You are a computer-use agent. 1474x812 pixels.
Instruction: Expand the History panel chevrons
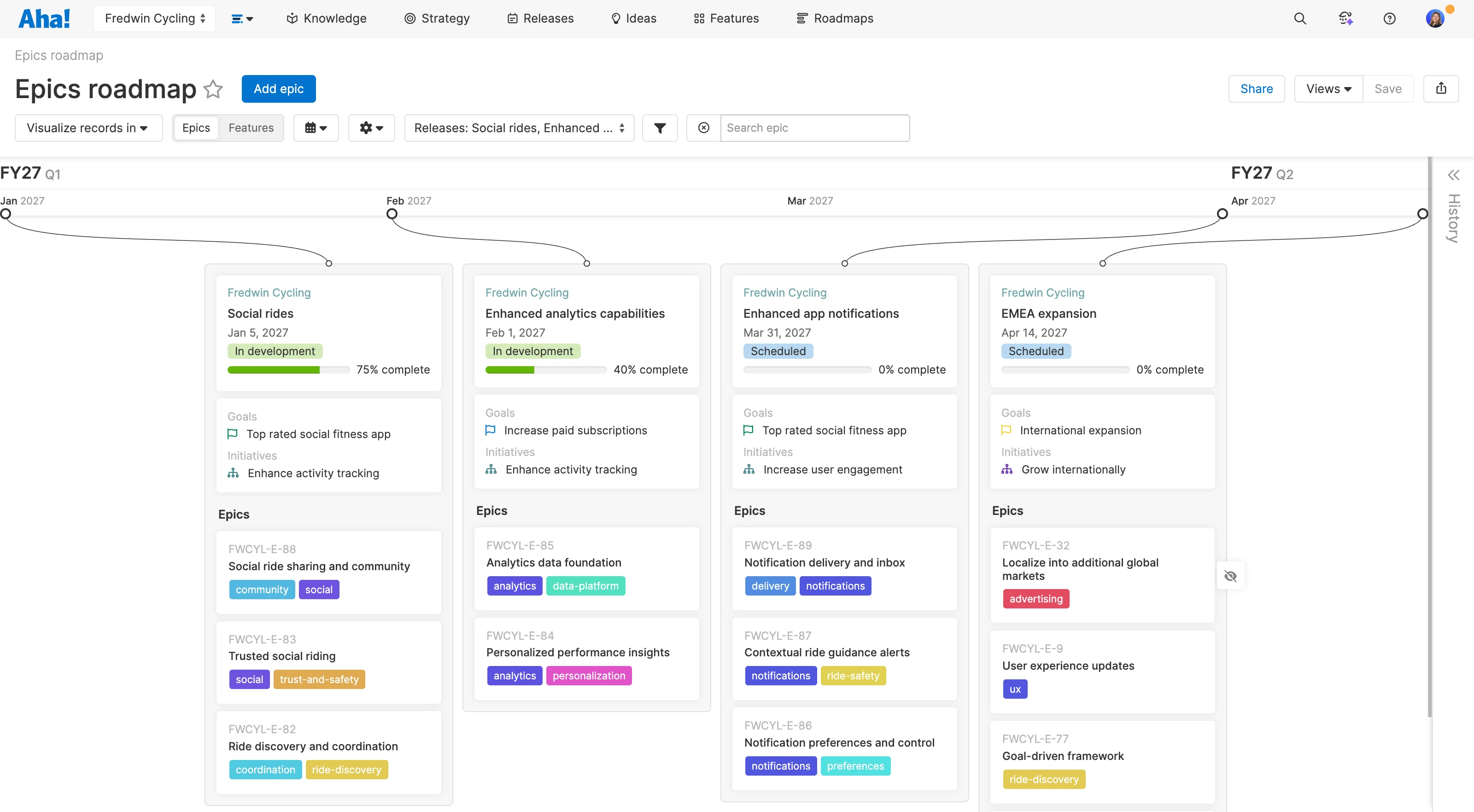1453,175
